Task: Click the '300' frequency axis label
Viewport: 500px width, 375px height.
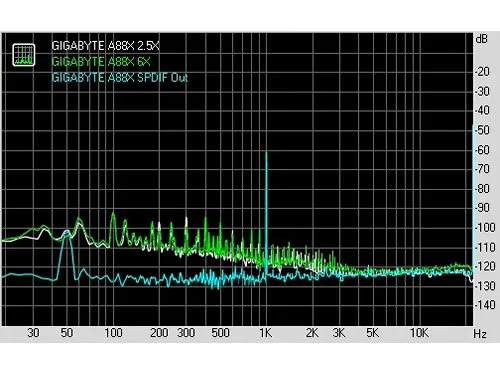Action: click(x=186, y=333)
